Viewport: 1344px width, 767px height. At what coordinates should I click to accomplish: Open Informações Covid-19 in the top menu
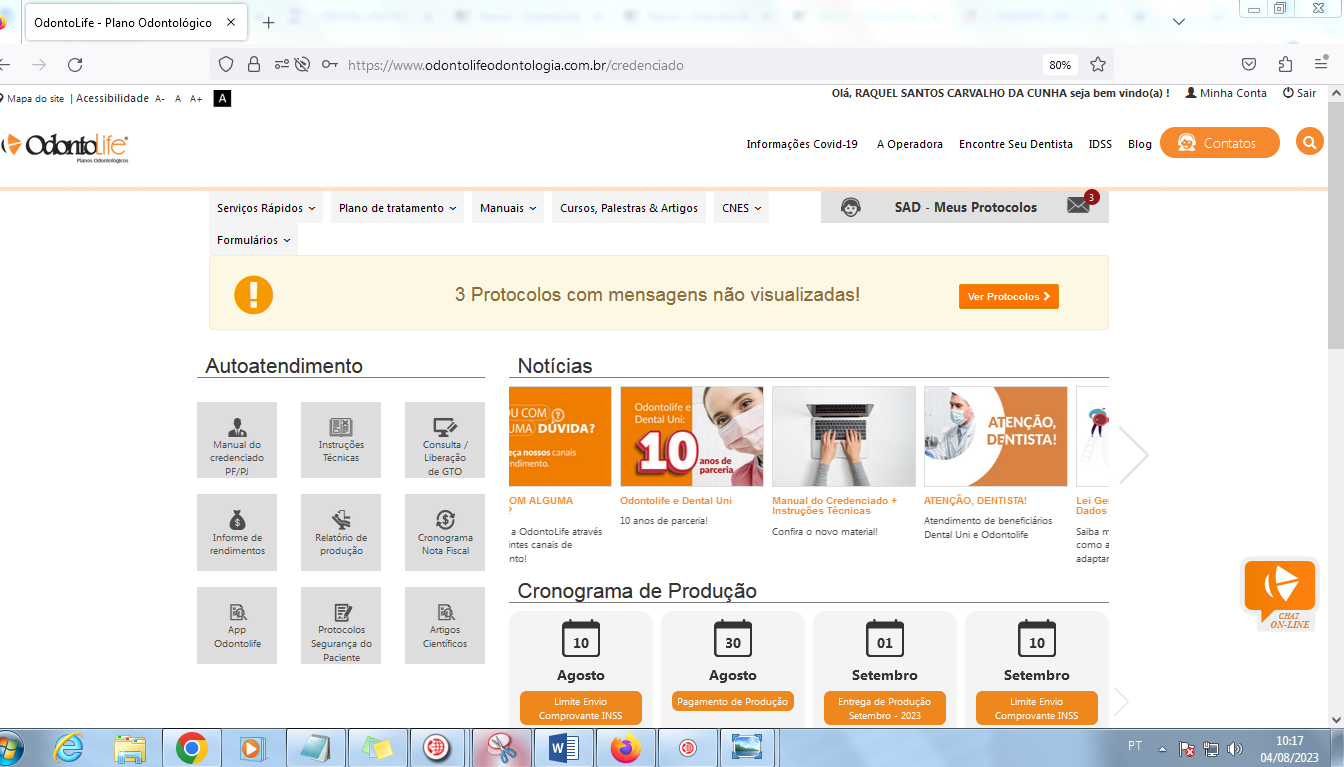(x=802, y=144)
